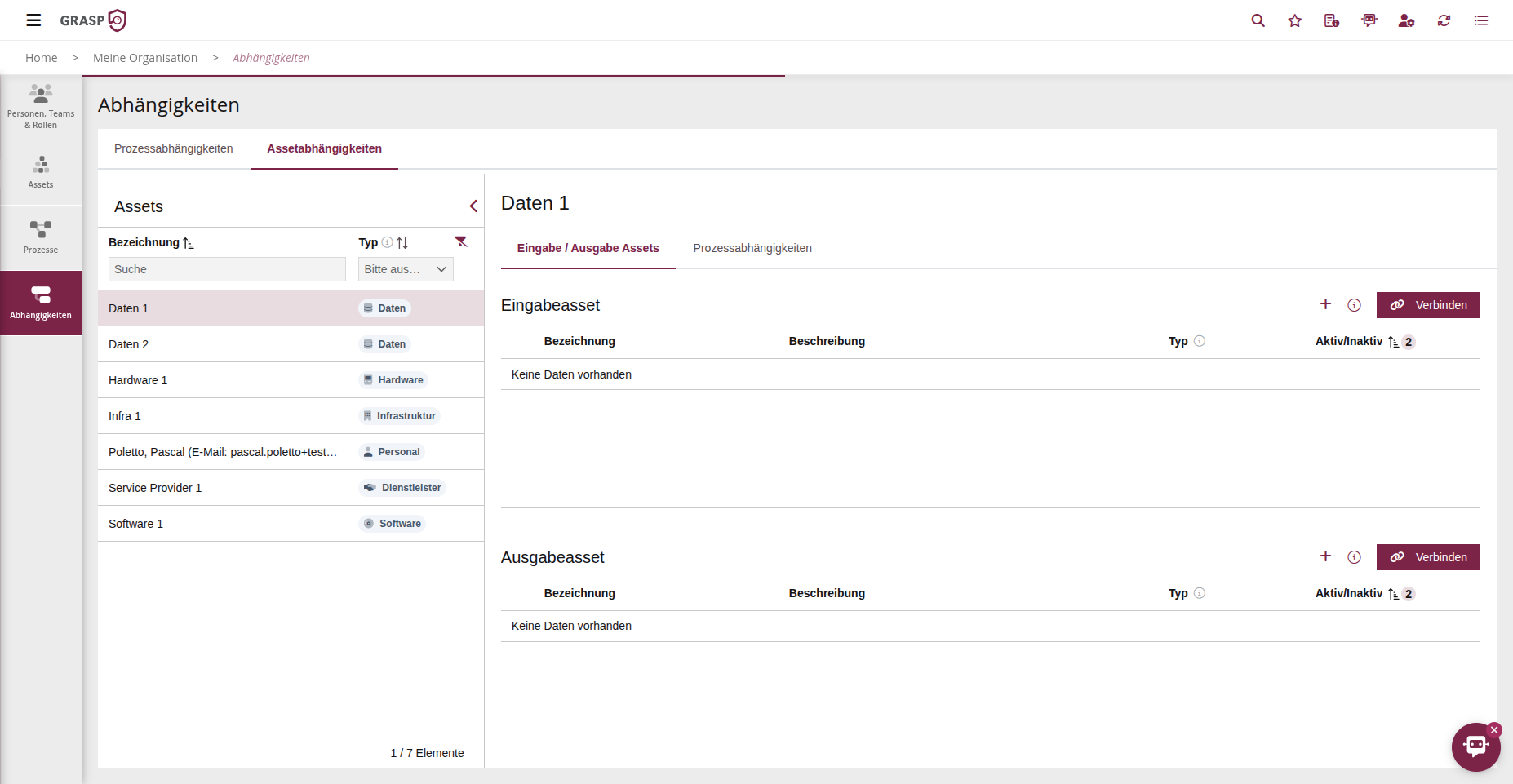
Task: Toggle Aktiv/Inaktiv sort in Eingabeasset table
Action: (1393, 342)
